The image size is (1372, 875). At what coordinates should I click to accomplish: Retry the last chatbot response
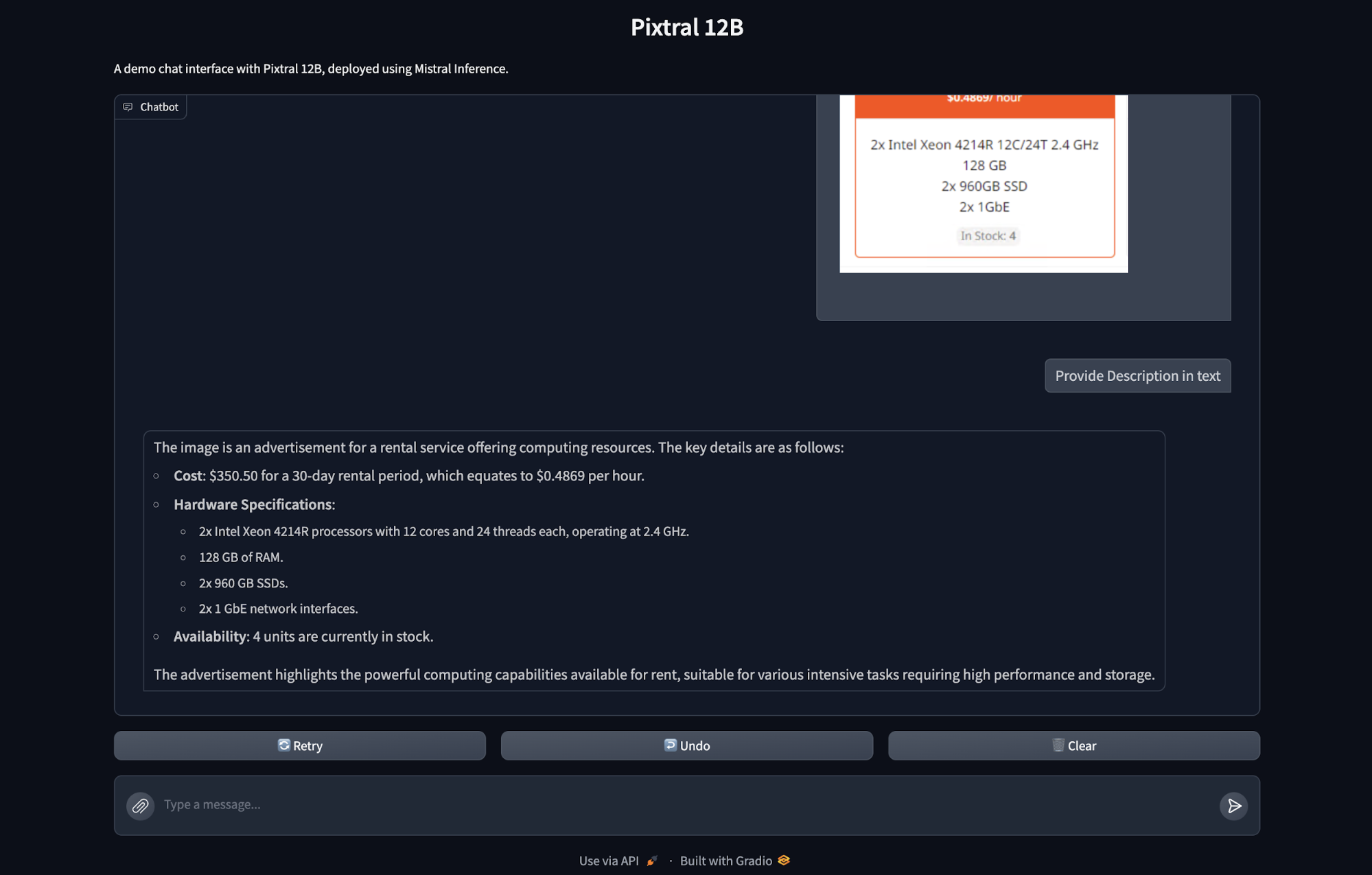point(300,745)
